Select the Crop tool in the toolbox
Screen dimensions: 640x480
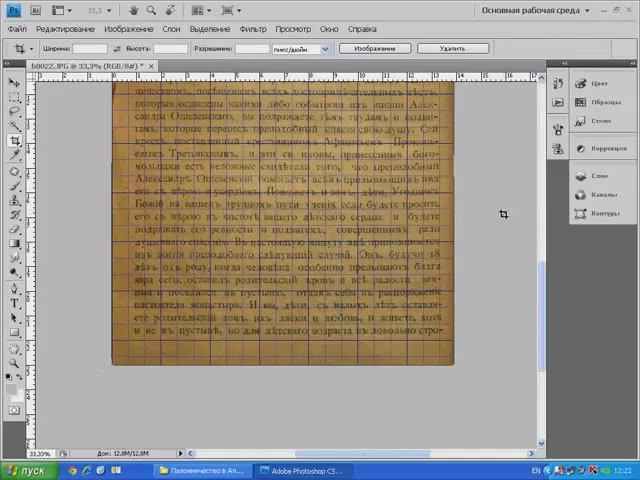pos(14,141)
